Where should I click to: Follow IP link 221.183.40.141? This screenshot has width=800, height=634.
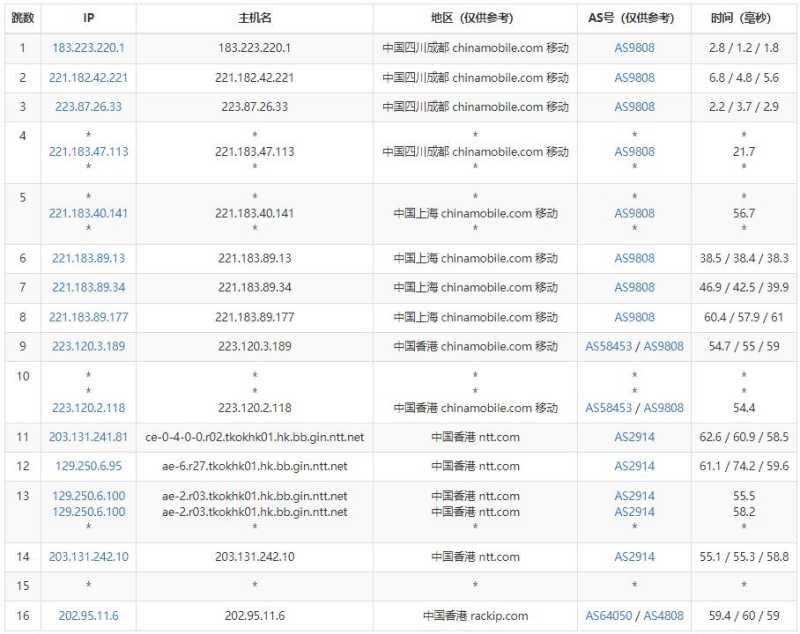coord(88,213)
